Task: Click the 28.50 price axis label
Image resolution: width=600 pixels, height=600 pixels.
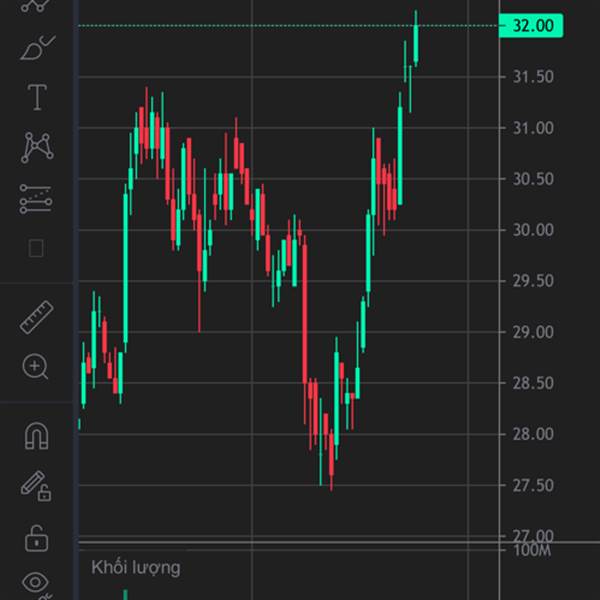Action: click(533, 383)
